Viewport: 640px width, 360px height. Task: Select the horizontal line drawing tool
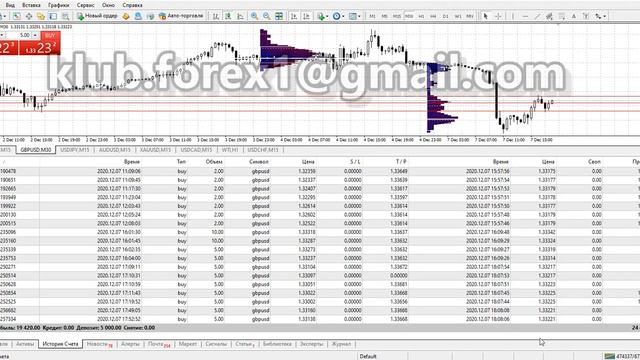click(x=525, y=16)
